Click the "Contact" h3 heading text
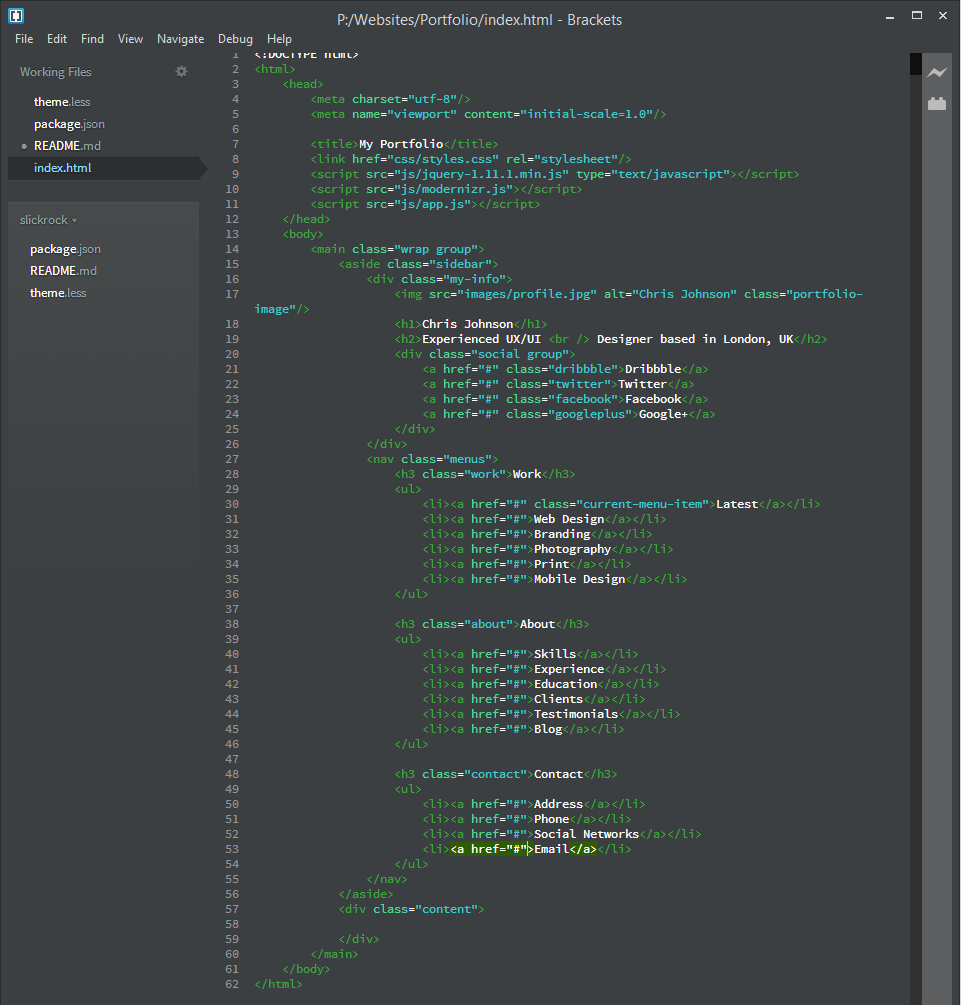 coord(558,774)
